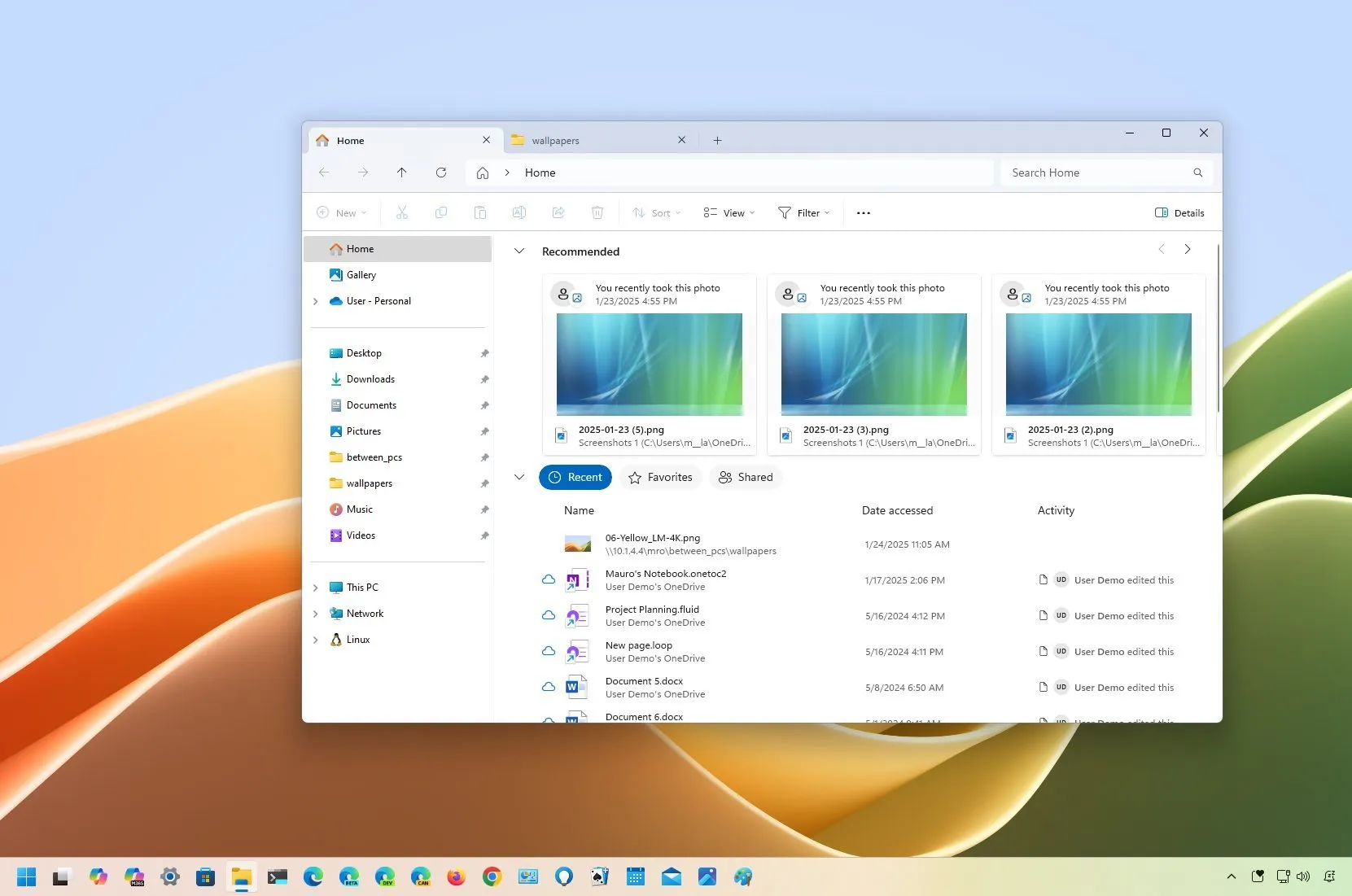Open the Filter dropdown

point(804,212)
